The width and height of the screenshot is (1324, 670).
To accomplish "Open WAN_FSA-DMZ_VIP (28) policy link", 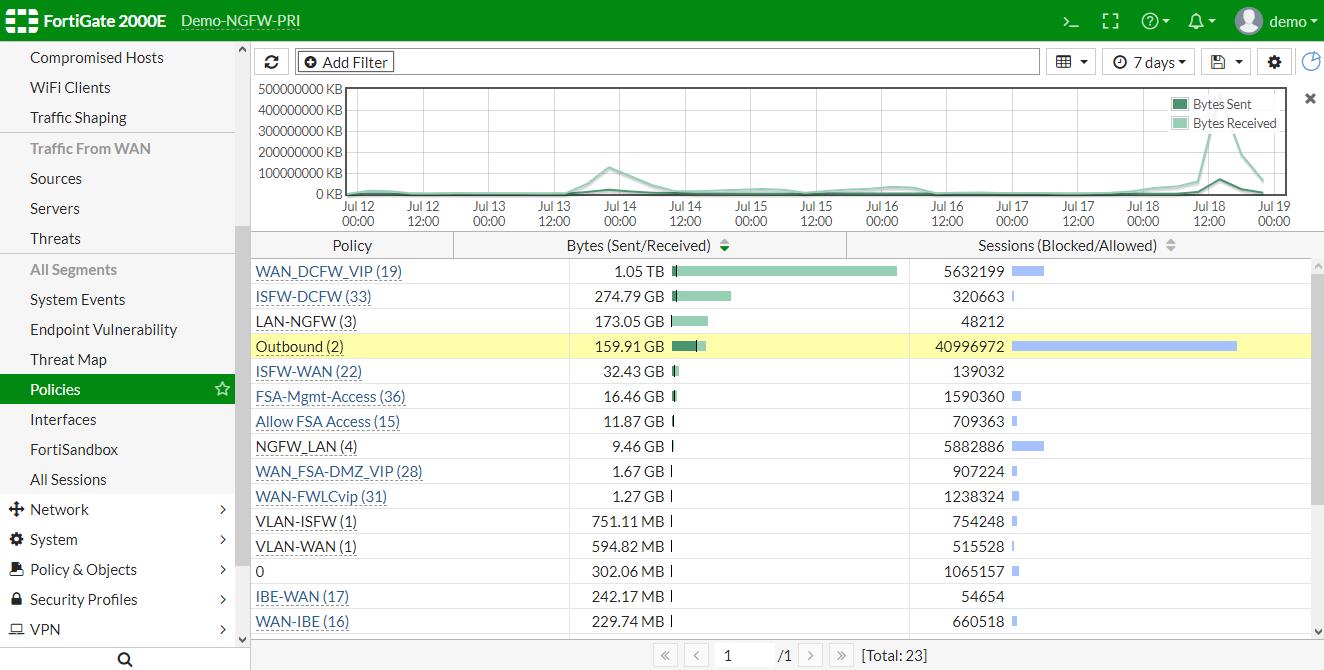I will pyautogui.click(x=339, y=471).
